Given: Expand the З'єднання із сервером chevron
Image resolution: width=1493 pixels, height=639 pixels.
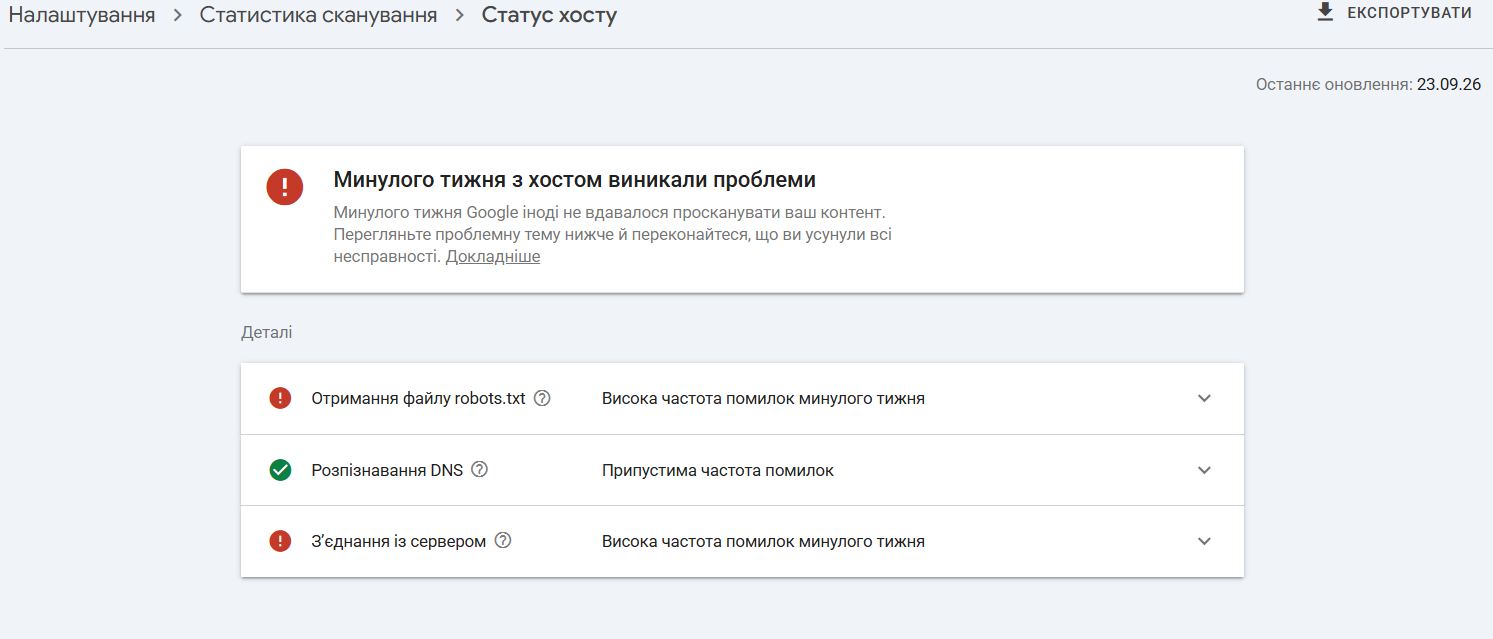Looking at the screenshot, I should (x=1204, y=541).
